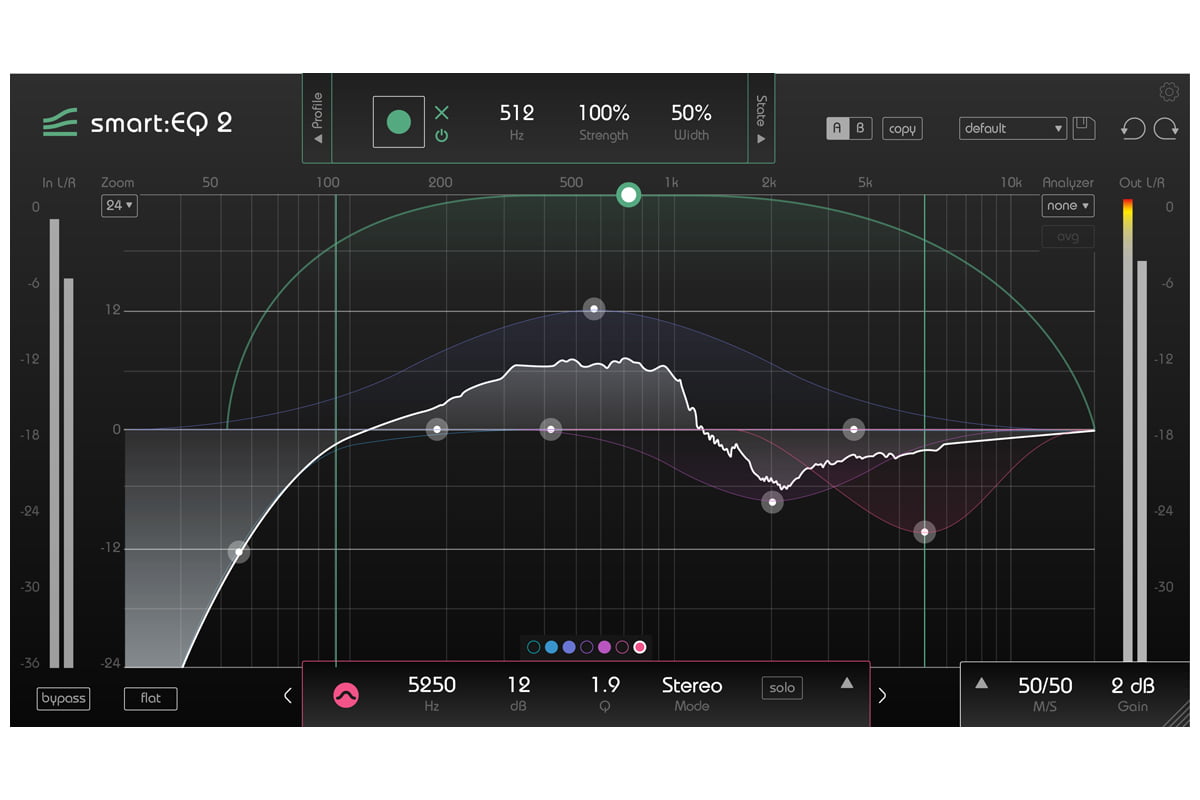Remove the smart filter with green X
The height and width of the screenshot is (800, 1200).
441,112
